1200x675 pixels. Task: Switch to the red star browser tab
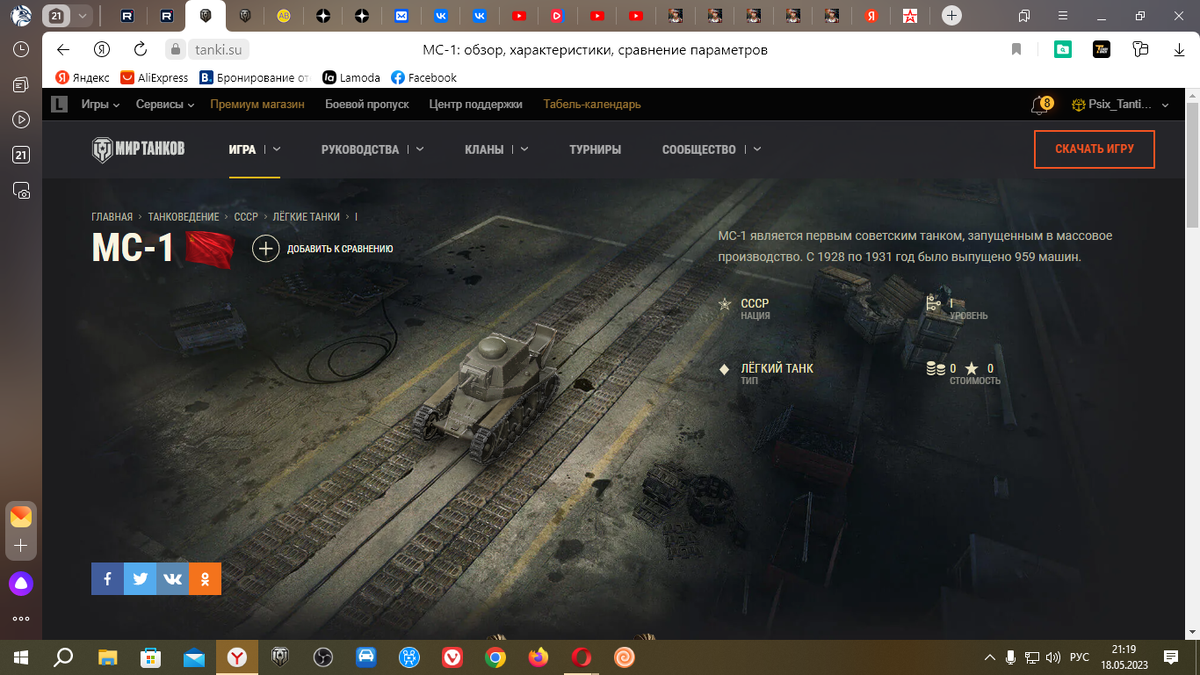[x=909, y=16]
